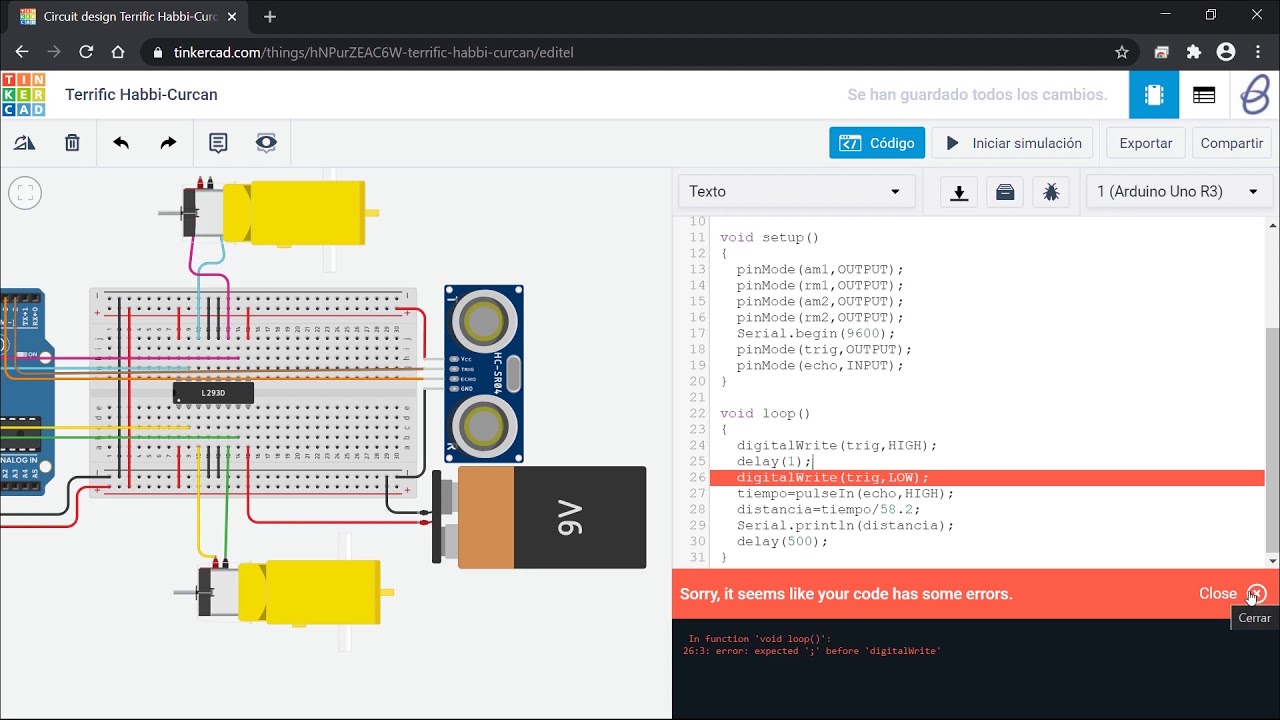Viewport: 1280px width, 720px height.
Task: Click the Compartir button
Action: pyautogui.click(x=1231, y=143)
